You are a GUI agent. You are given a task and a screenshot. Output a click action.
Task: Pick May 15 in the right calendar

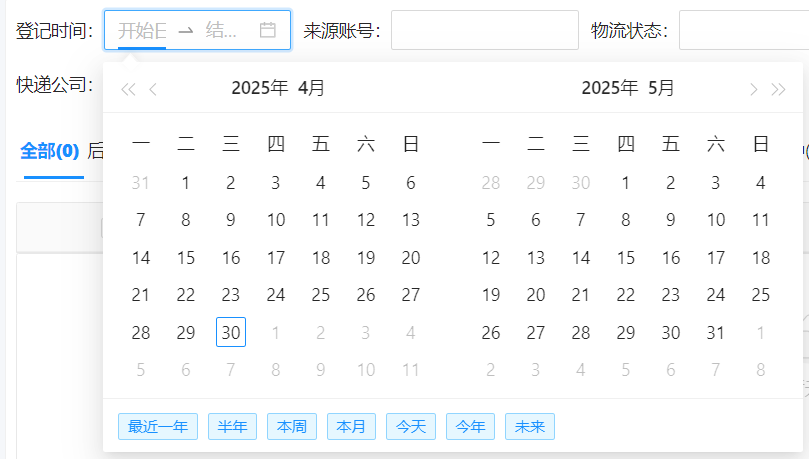click(x=626, y=258)
